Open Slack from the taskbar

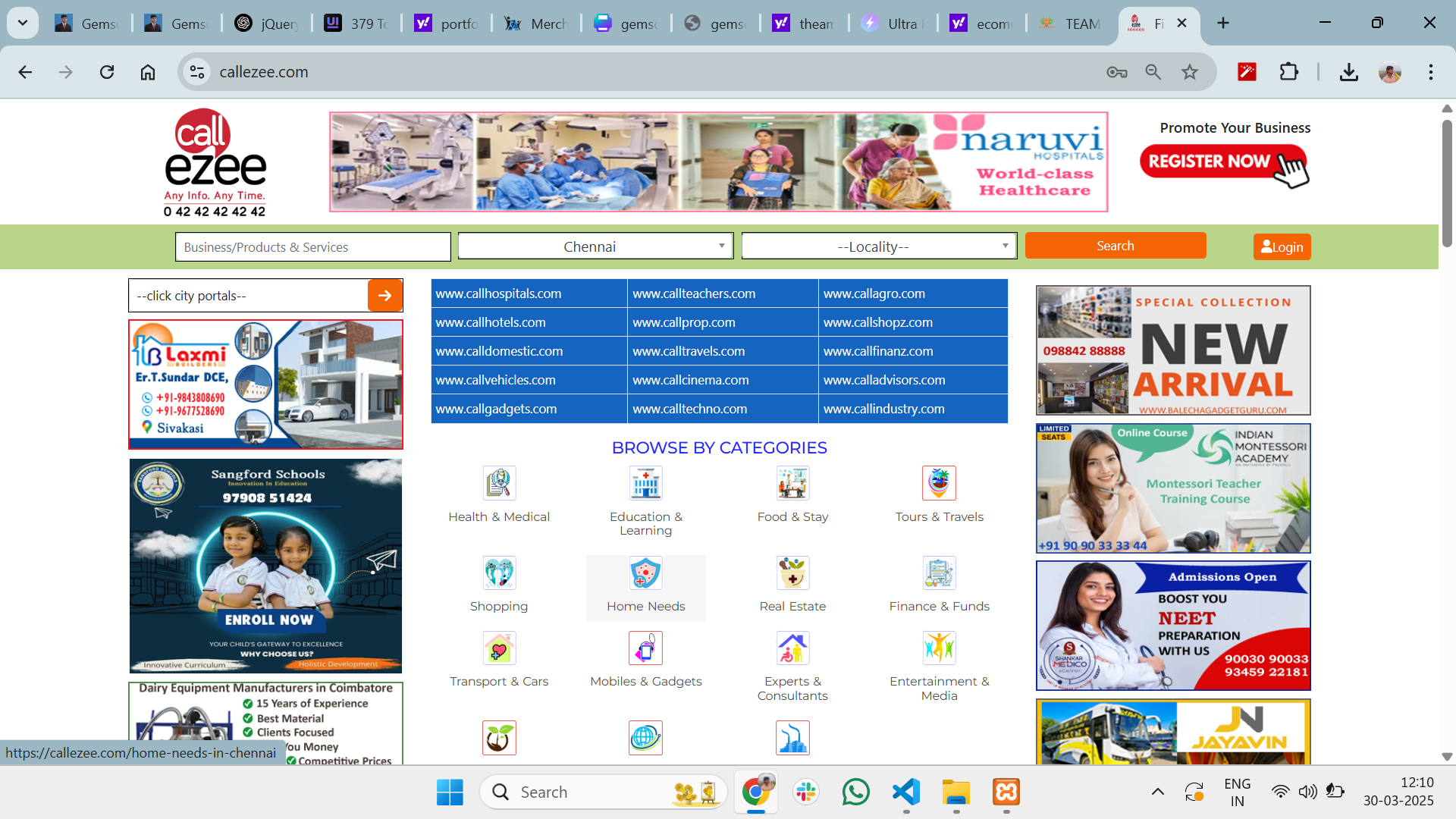(x=806, y=792)
